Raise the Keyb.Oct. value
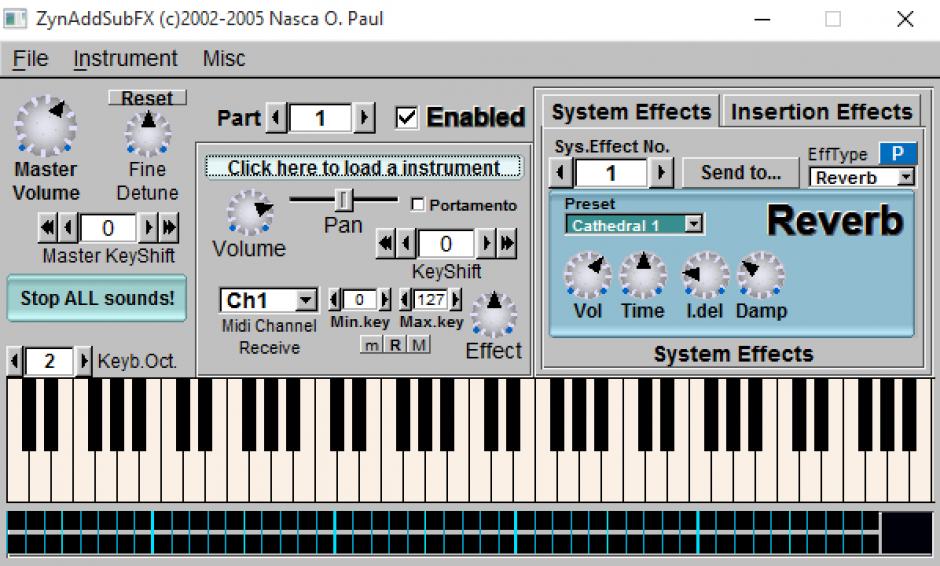This screenshot has width=940, height=566. 84,361
